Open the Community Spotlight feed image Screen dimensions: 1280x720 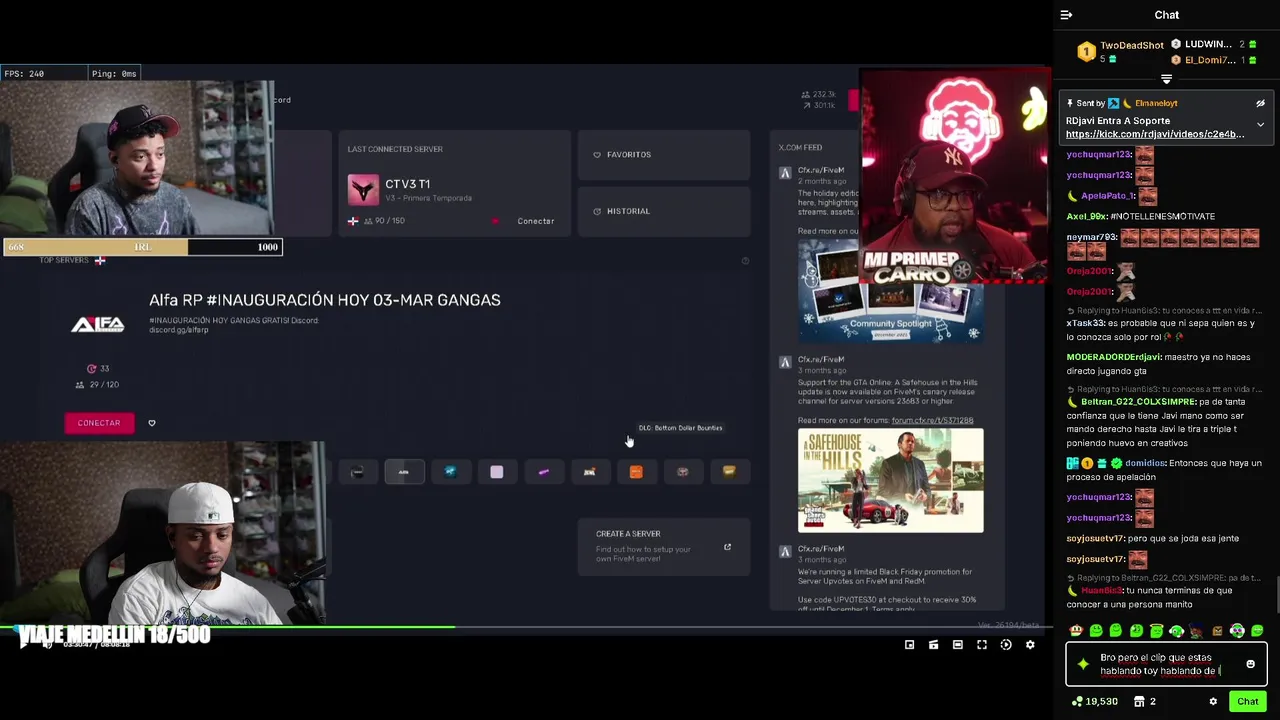pos(890,290)
